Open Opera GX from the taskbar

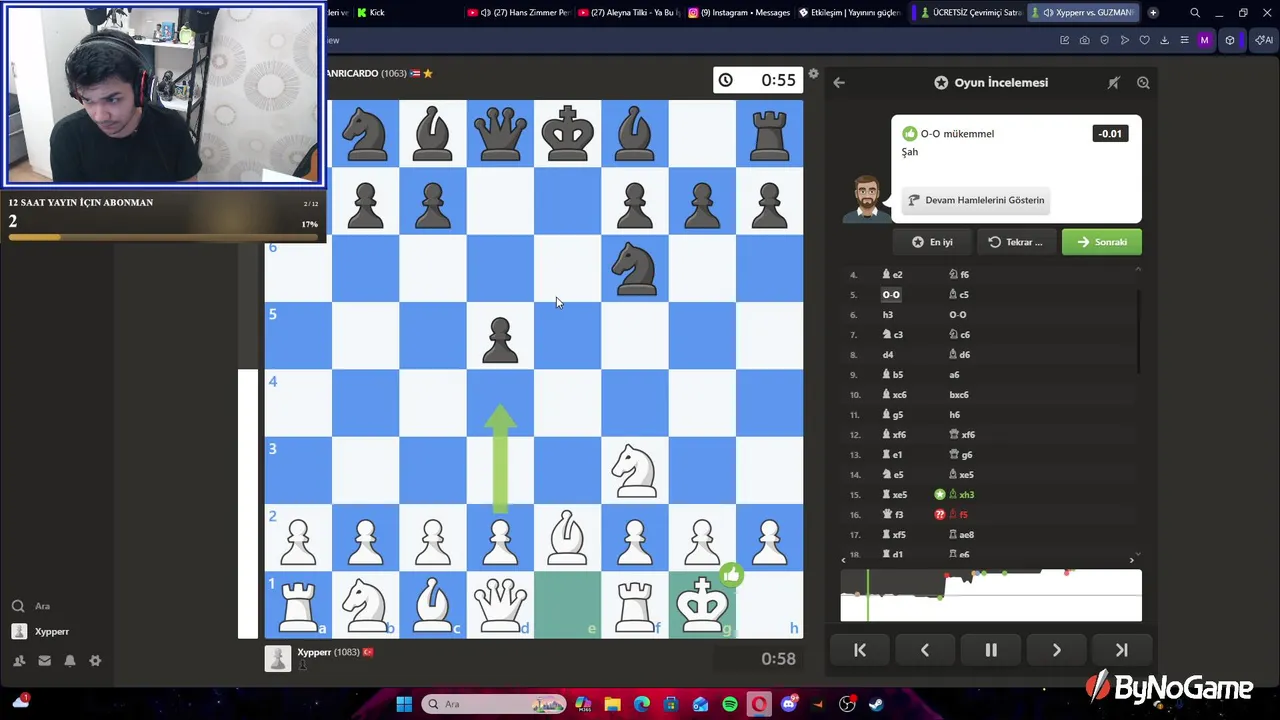pyautogui.click(x=760, y=704)
